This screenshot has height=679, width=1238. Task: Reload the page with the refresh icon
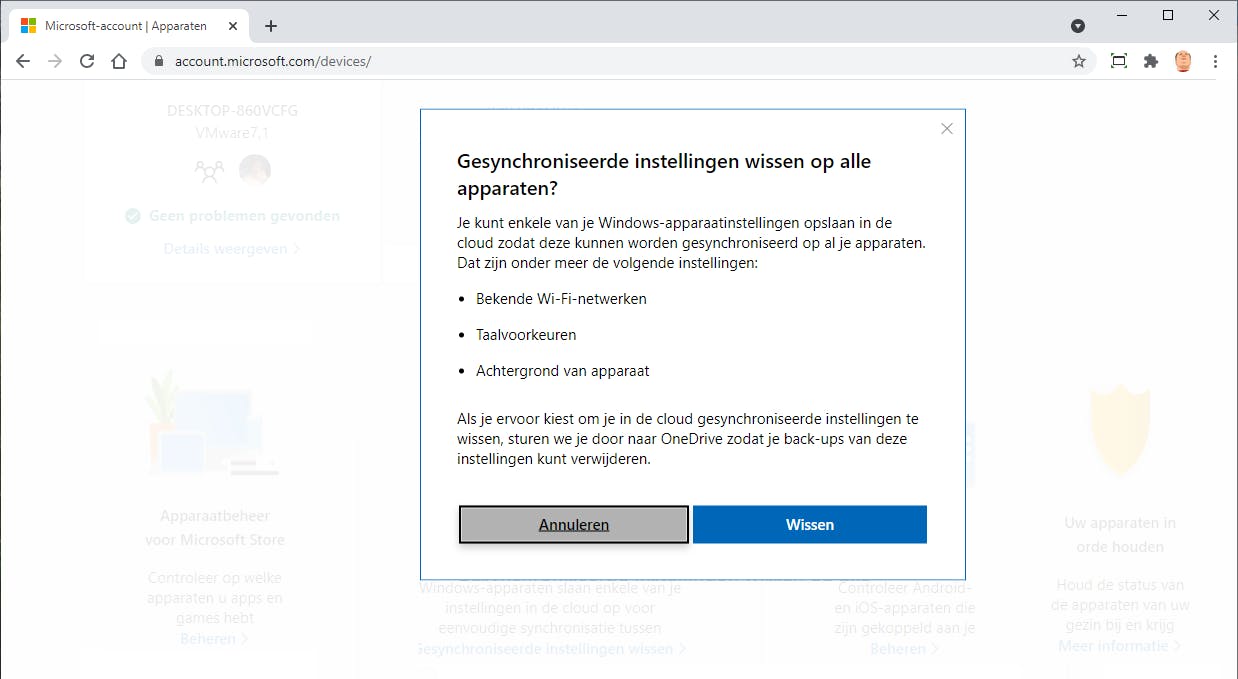coord(87,61)
